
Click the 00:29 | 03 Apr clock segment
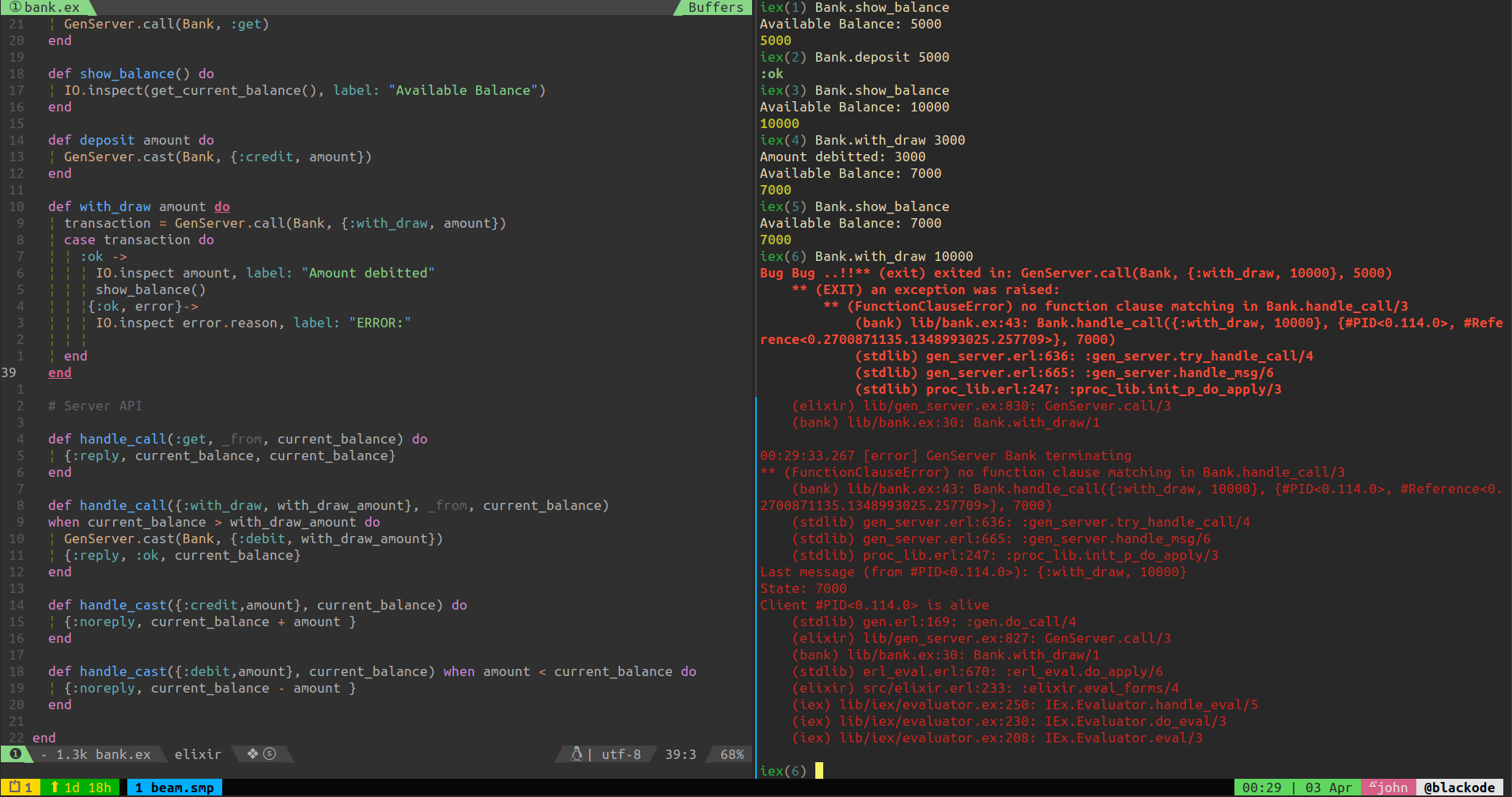(1297, 788)
